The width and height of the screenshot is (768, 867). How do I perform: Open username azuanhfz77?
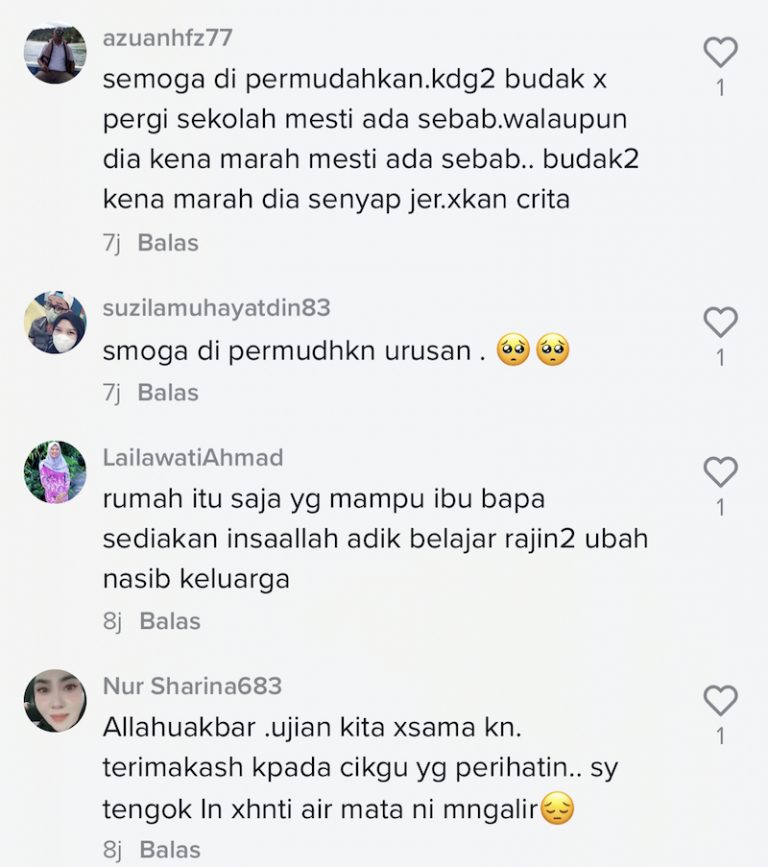pos(168,38)
